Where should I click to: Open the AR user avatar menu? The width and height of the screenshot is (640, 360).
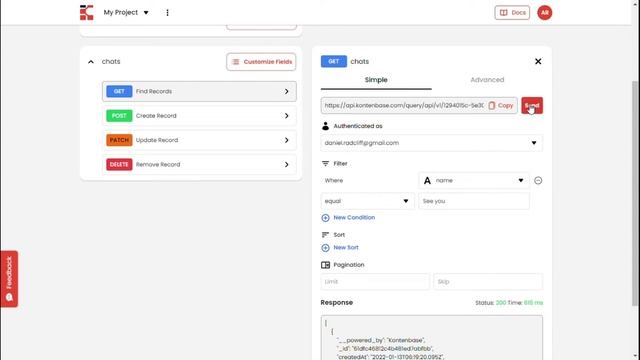(544, 13)
